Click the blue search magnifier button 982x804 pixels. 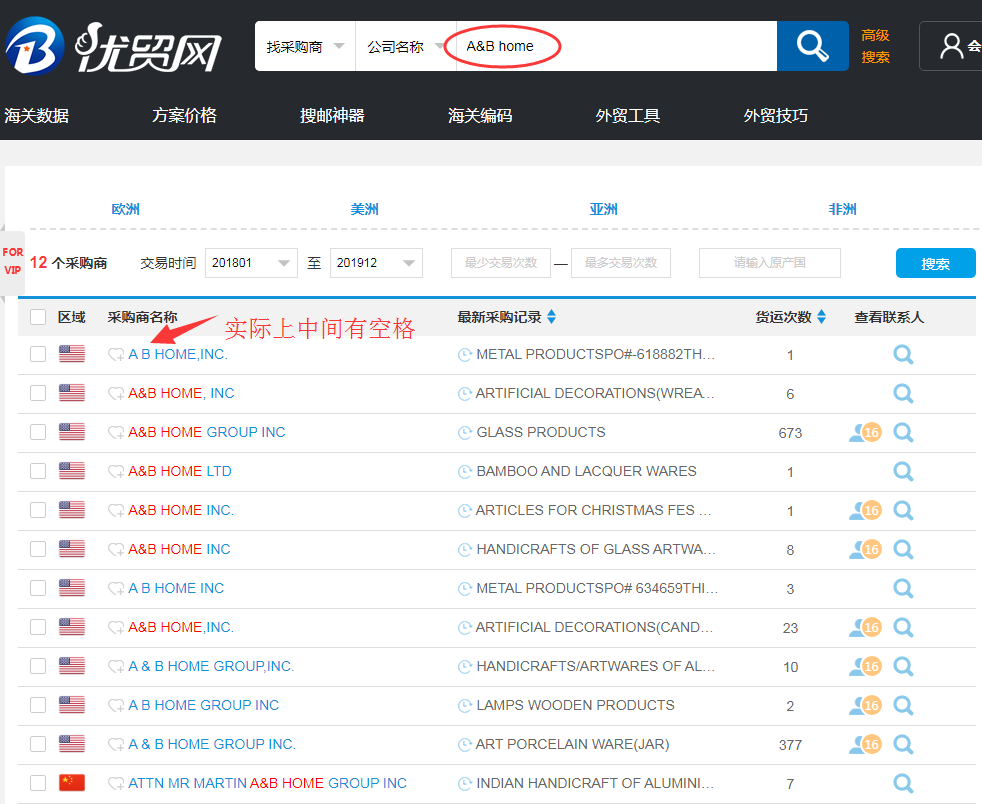(x=812, y=46)
